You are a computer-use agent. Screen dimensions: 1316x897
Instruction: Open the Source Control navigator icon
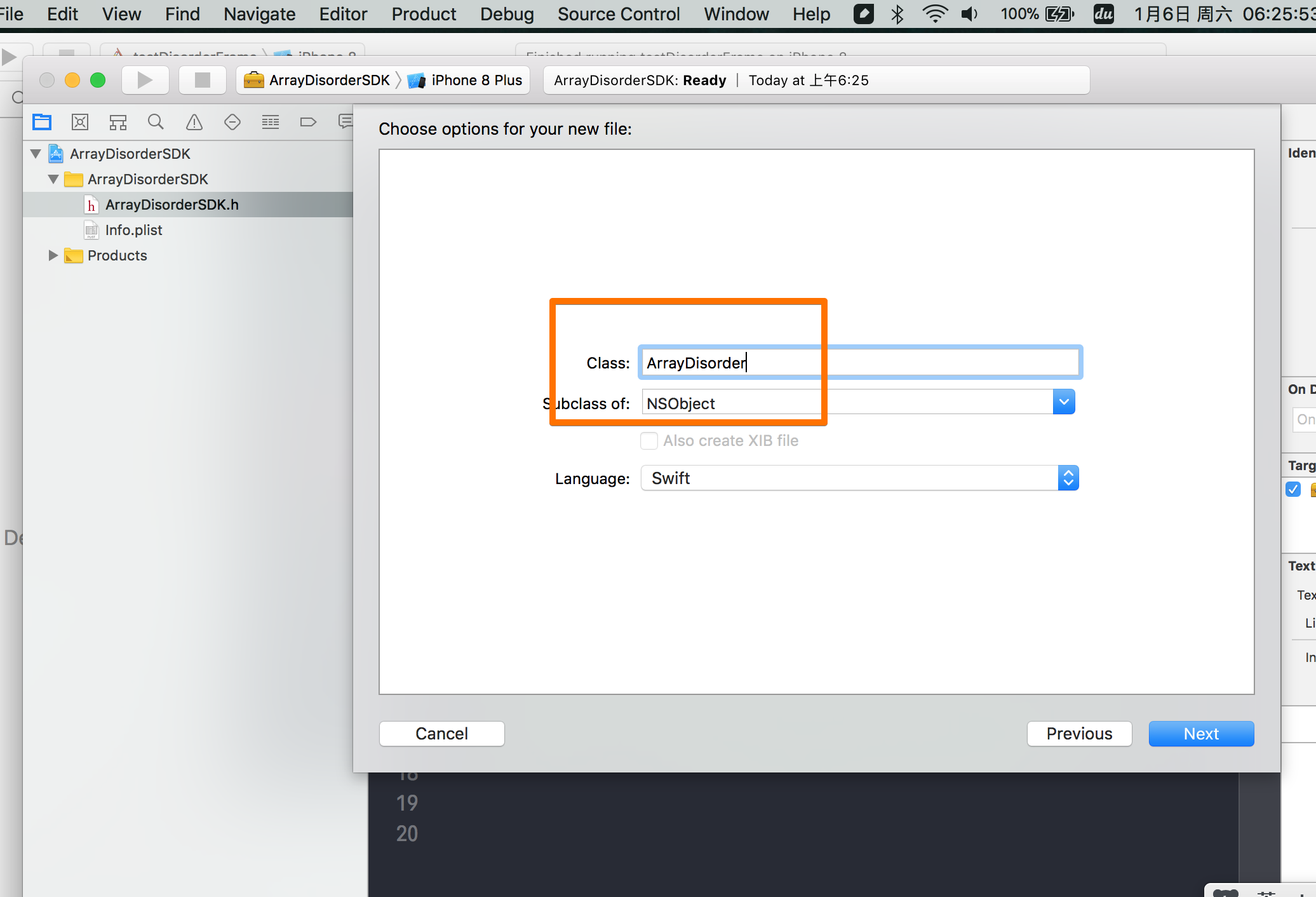[x=80, y=122]
